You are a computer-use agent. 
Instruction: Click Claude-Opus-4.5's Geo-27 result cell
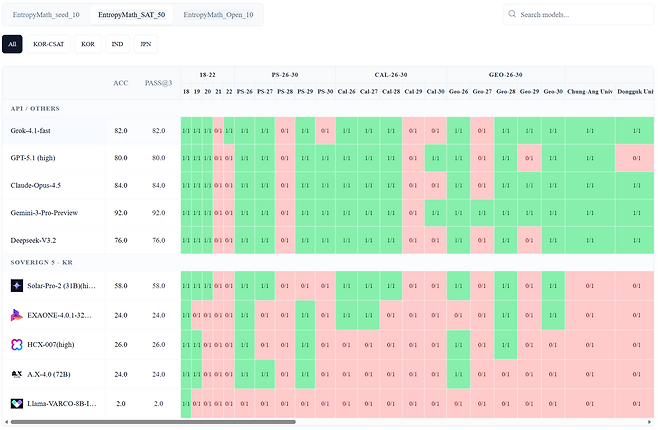[x=482, y=185]
